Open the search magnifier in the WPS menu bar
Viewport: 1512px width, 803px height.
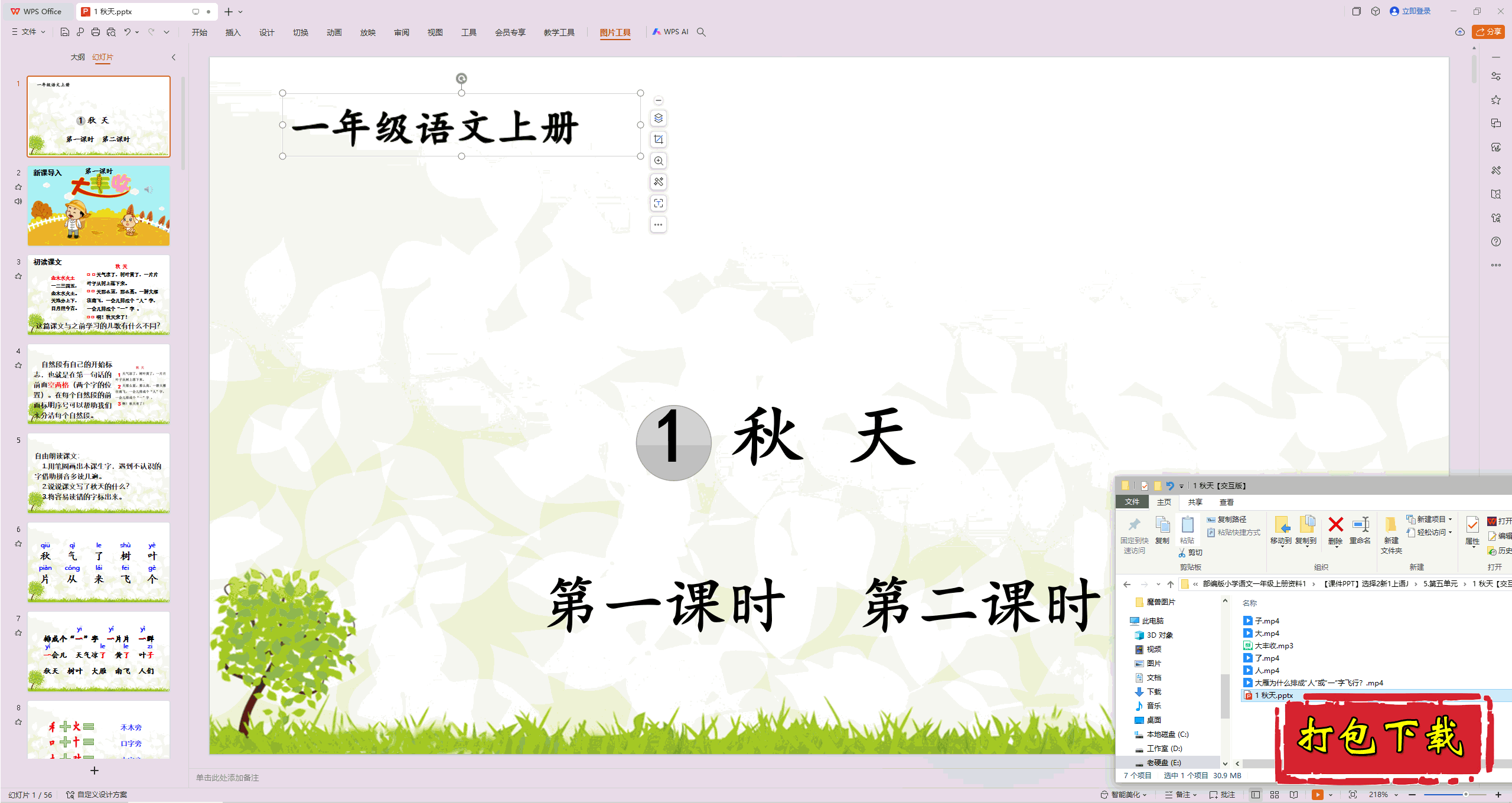[x=701, y=32]
